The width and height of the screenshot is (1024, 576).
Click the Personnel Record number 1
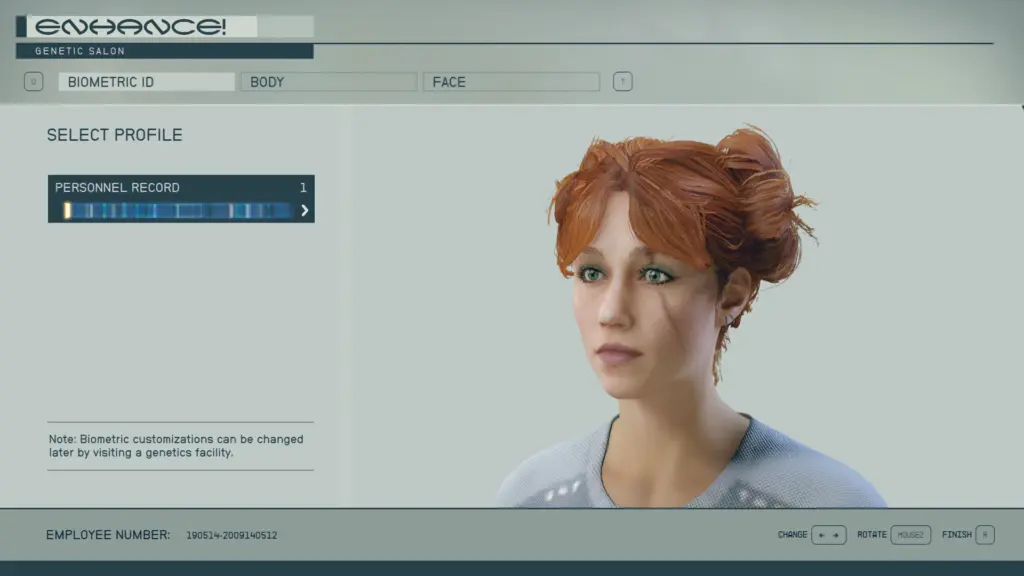click(x=303, y=188)
